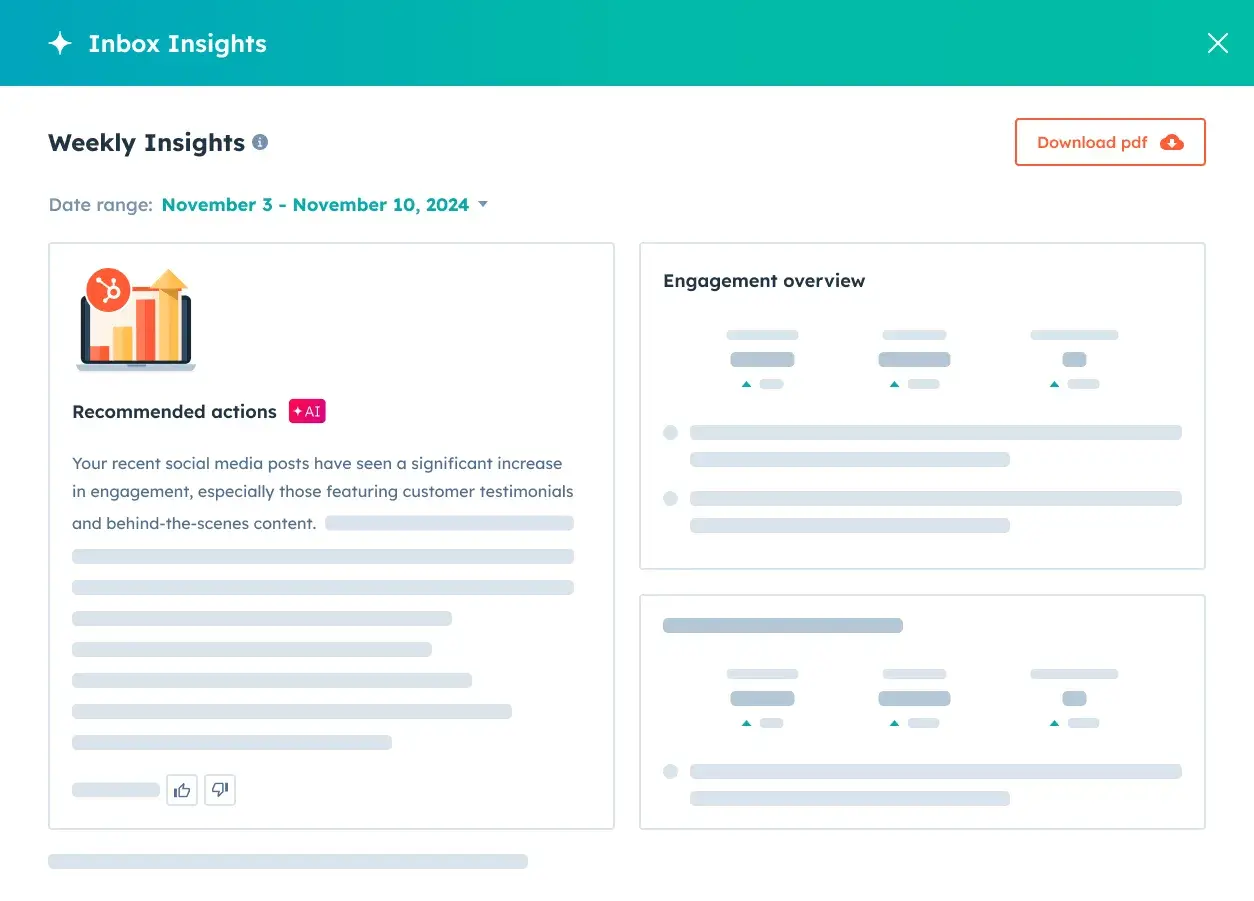Click the Download pdf button
Viewport: 1254px width, 901px height.
(1110, 142)
